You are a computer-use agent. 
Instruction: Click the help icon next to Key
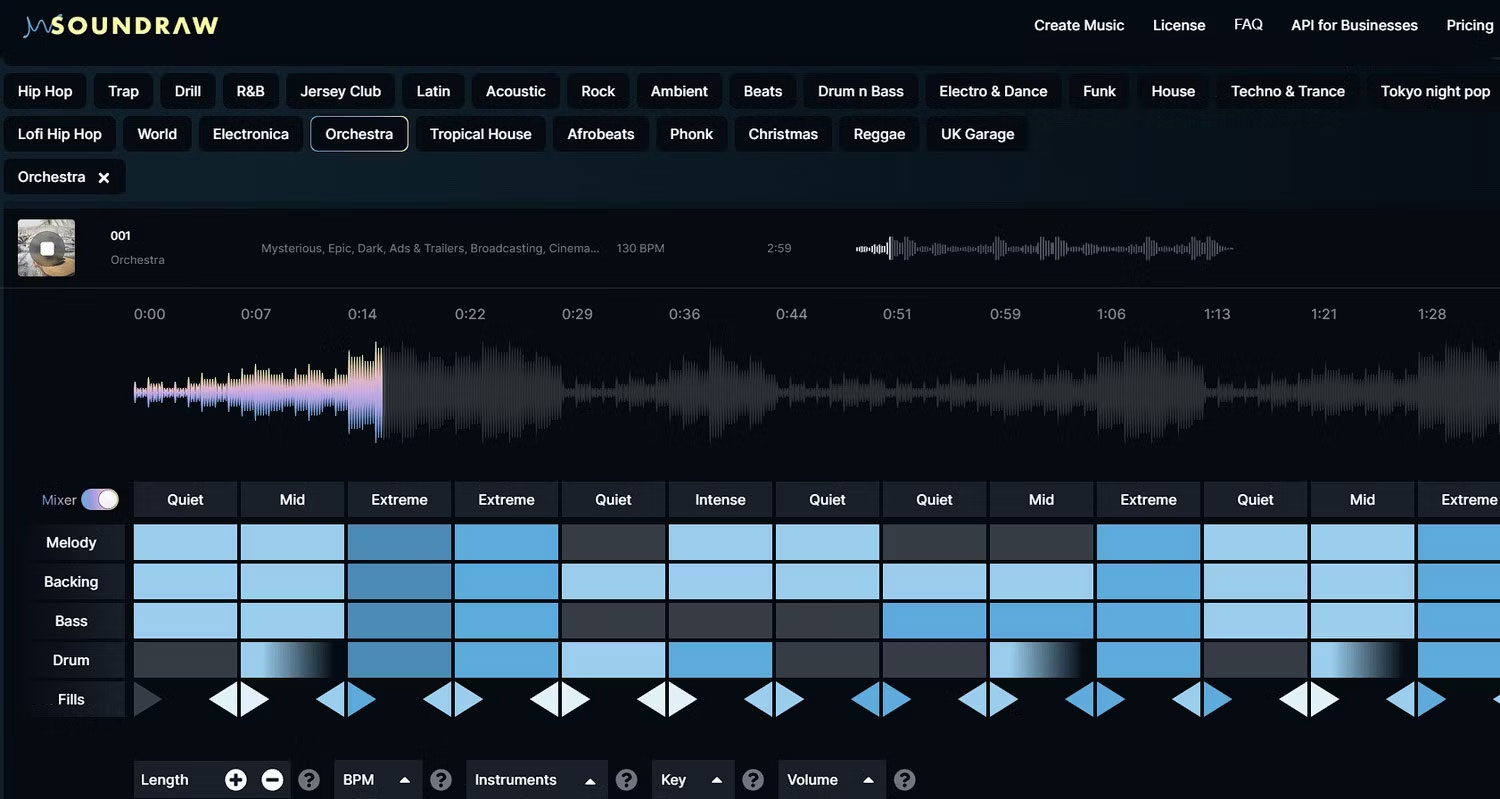[x=752, y=779]
